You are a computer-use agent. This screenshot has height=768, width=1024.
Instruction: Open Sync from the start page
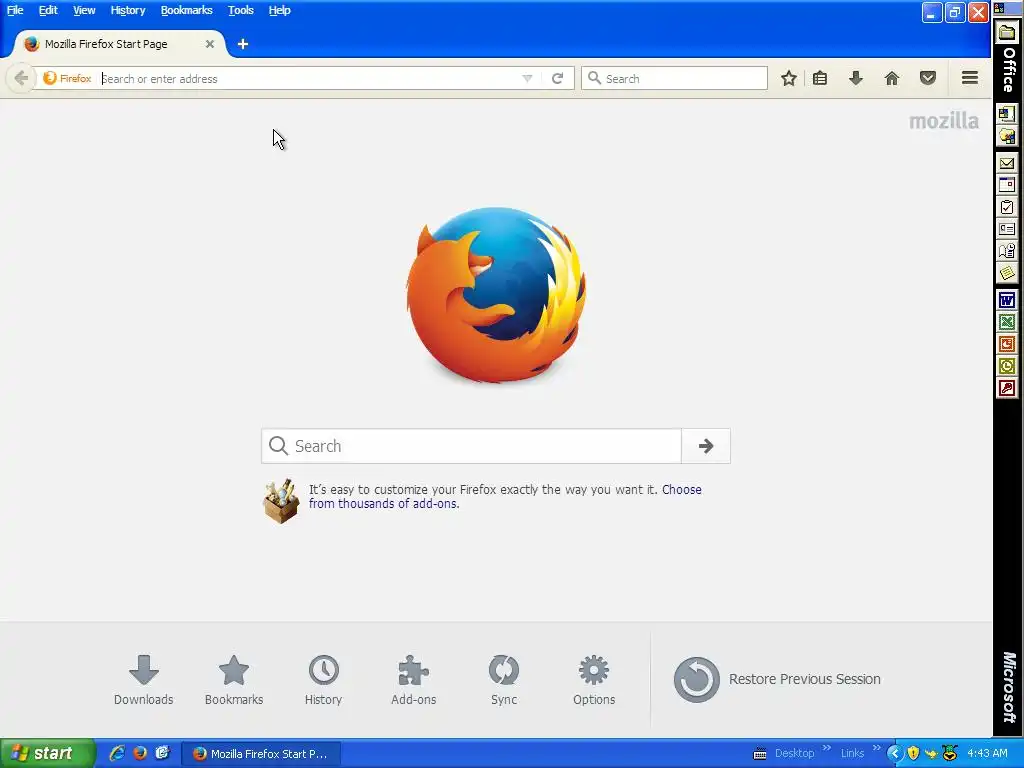coord(504,680)
